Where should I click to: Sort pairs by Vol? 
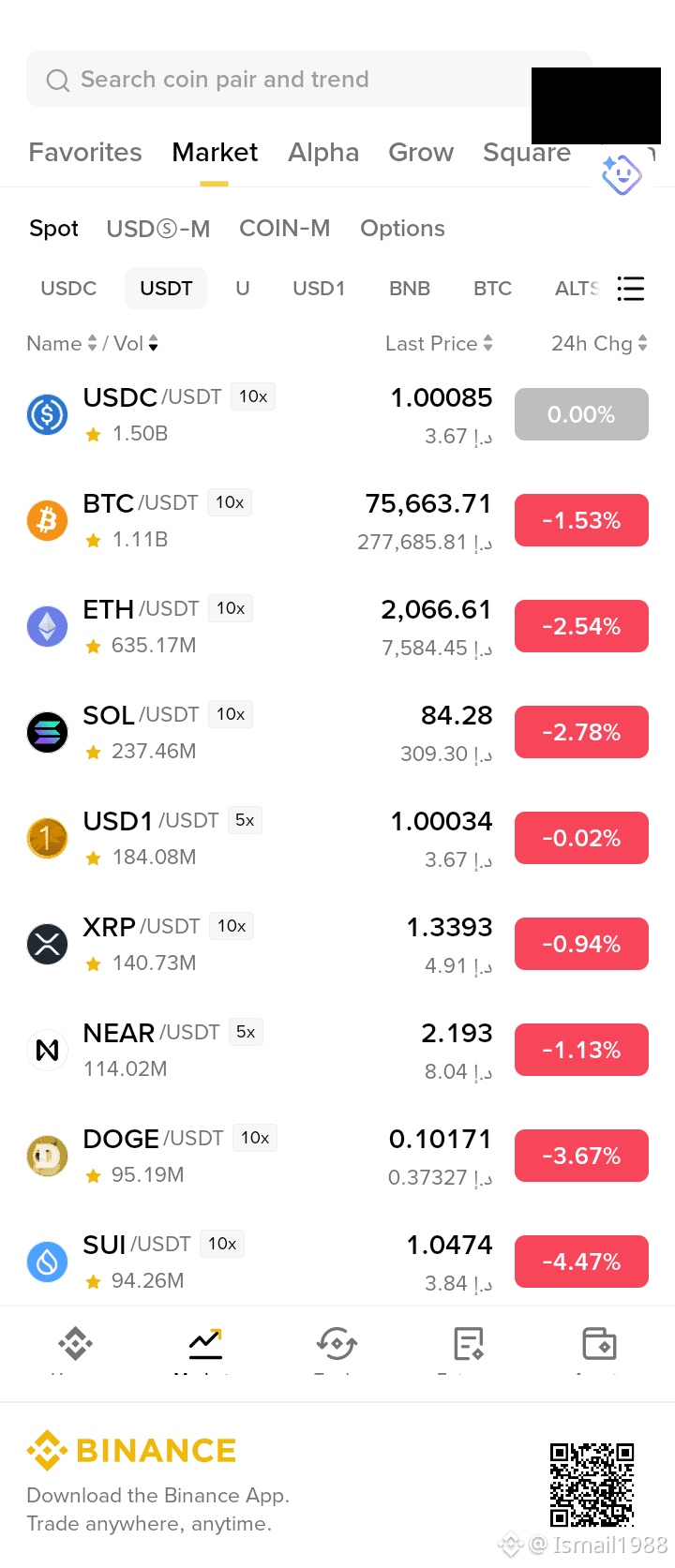click(136, 344)
